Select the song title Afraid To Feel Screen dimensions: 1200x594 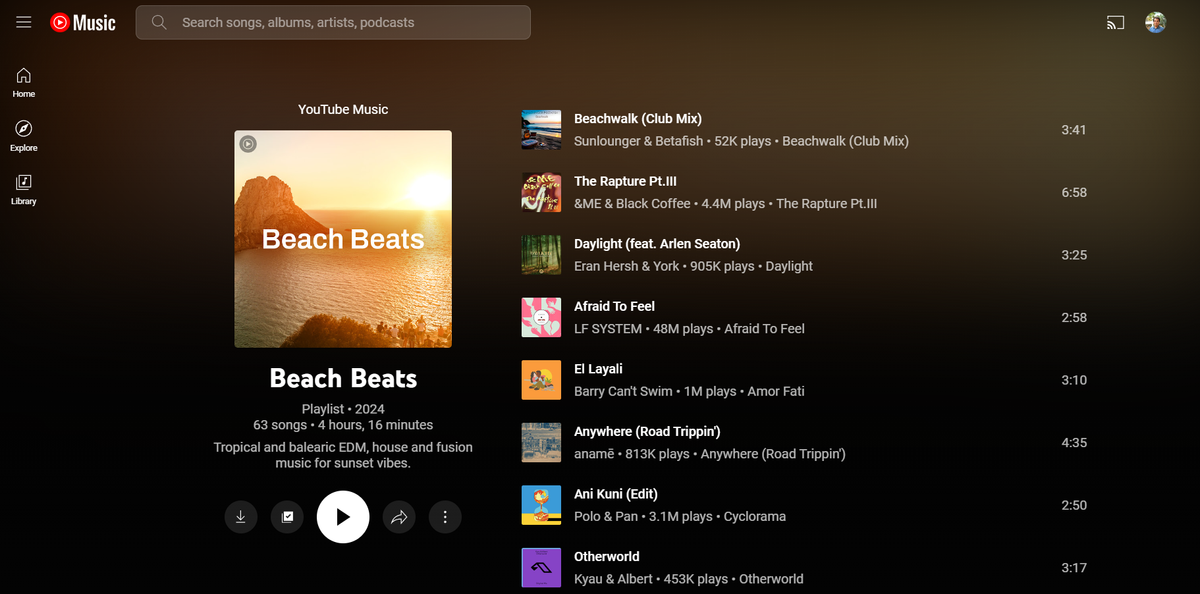[614, 306]
